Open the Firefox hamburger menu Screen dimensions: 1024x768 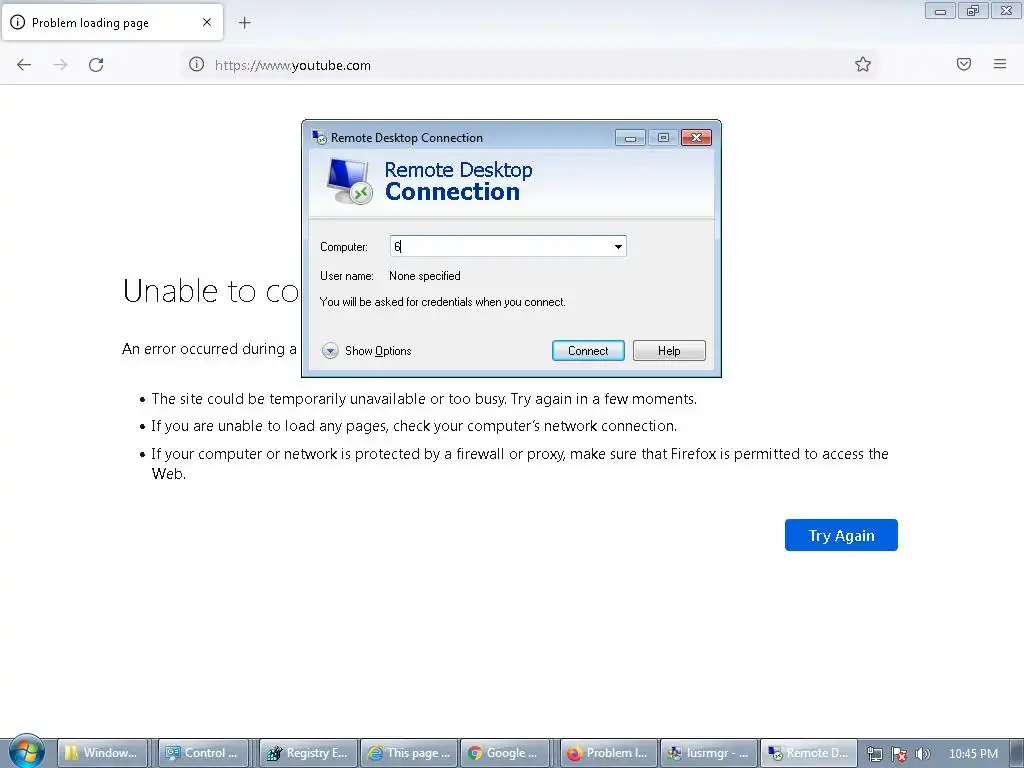(1000, 64)
